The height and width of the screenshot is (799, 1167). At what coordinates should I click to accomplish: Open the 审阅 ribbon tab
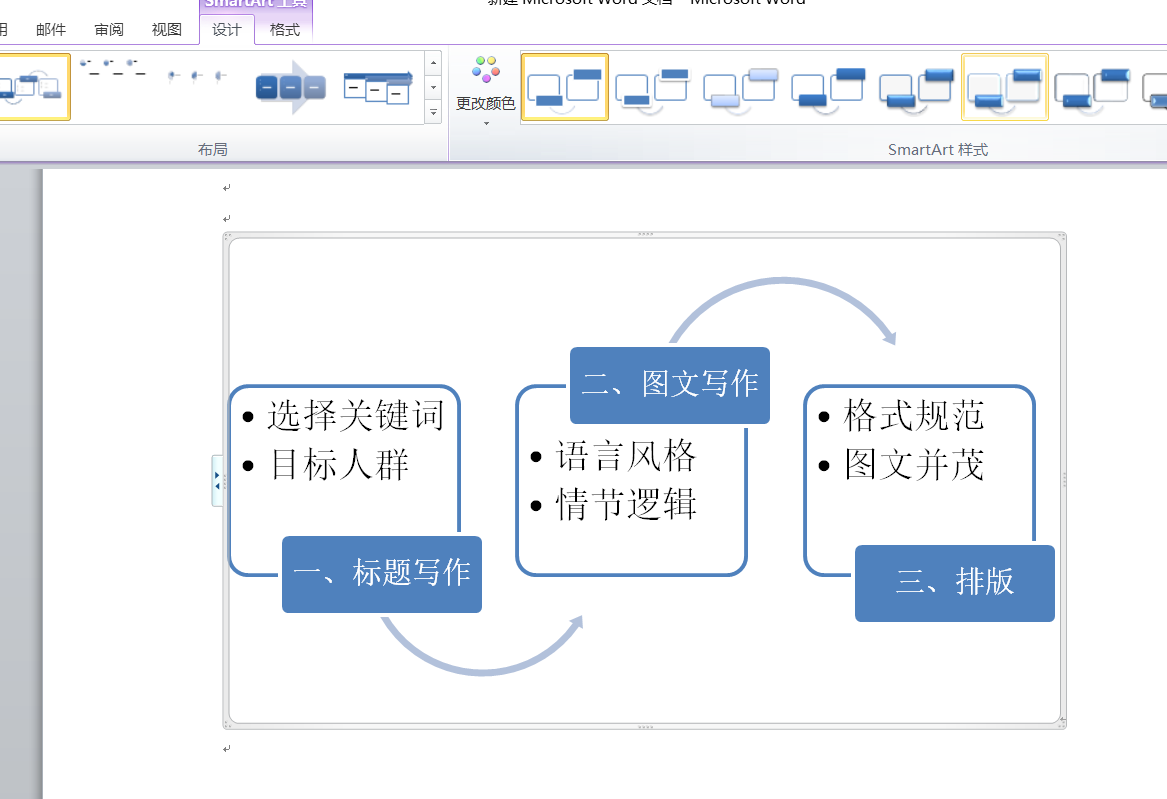point(109,30)
